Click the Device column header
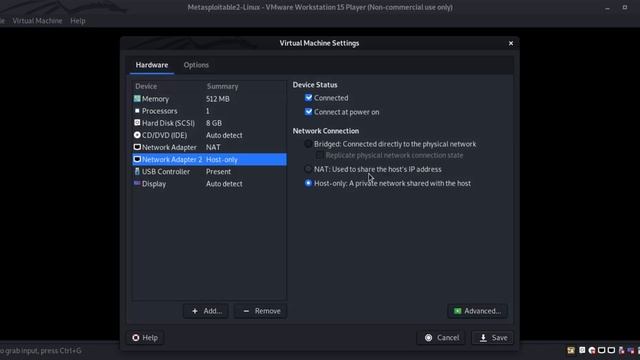The height and width of the screenshot is (360, 640). click(x=146, y=86)
